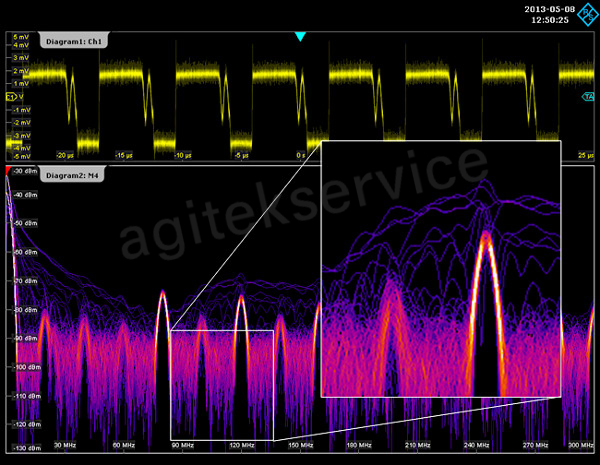Click the -20 µs time axis label
The image size is (600, 465).
tap(66, 156)
